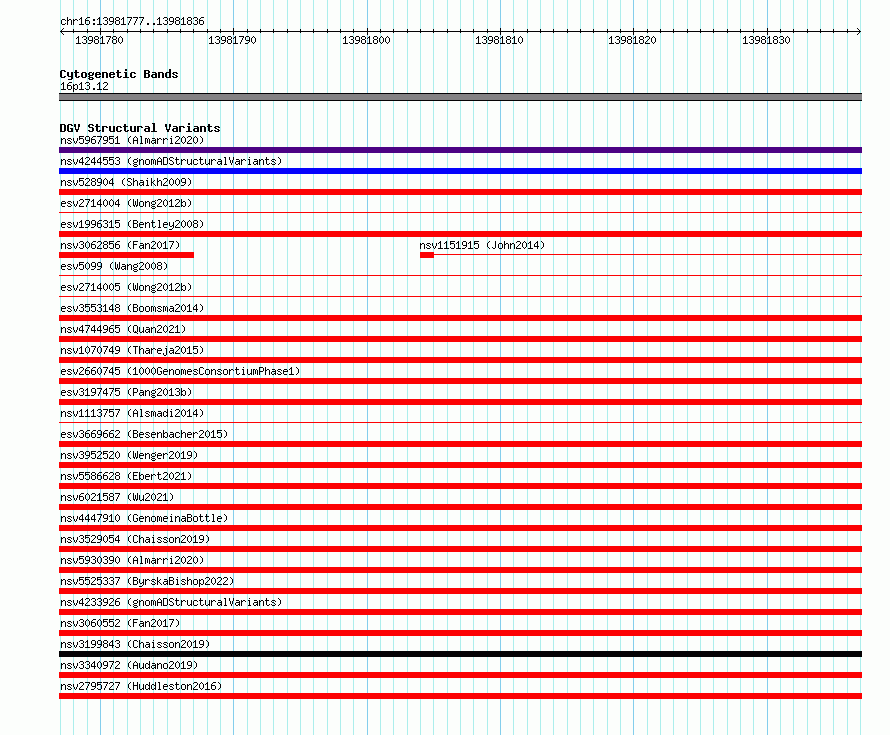Viewport: 890px width, 735px height.
Task: Open nsv3952520 (Wenger2019) entry
Action: click(x=129, y=455)
